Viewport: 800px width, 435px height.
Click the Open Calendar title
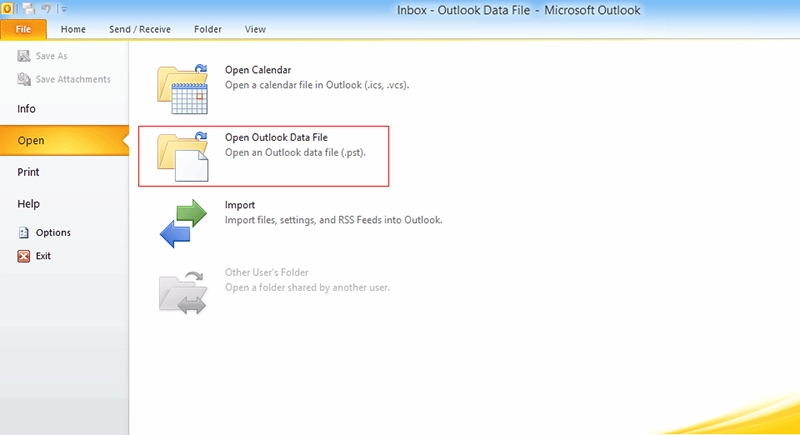tap(258, 70)
